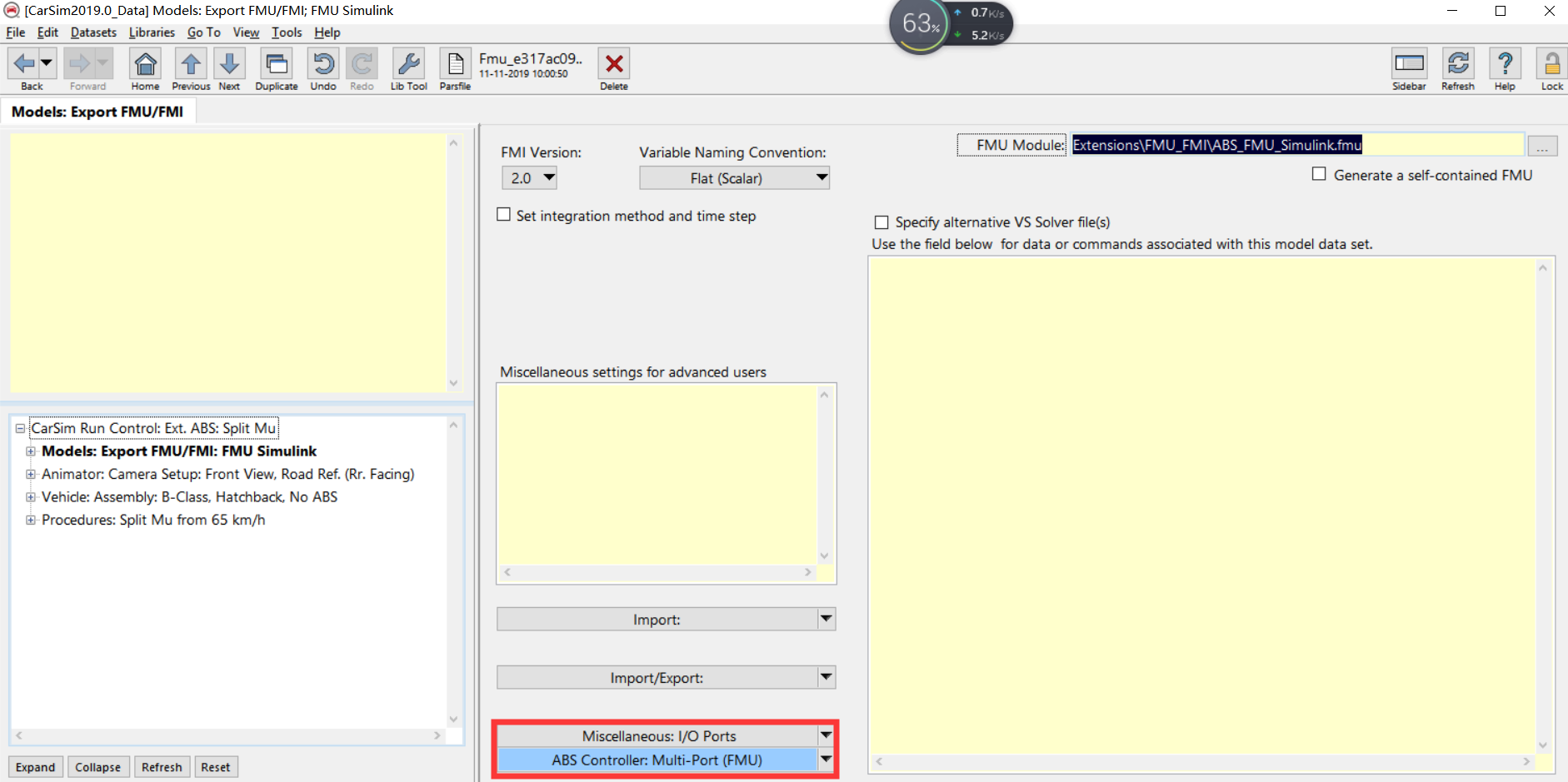Select Procedures: Split Mu from 65 km/h
Viewport: 1568px width, 782px height.
pos(153,520)
